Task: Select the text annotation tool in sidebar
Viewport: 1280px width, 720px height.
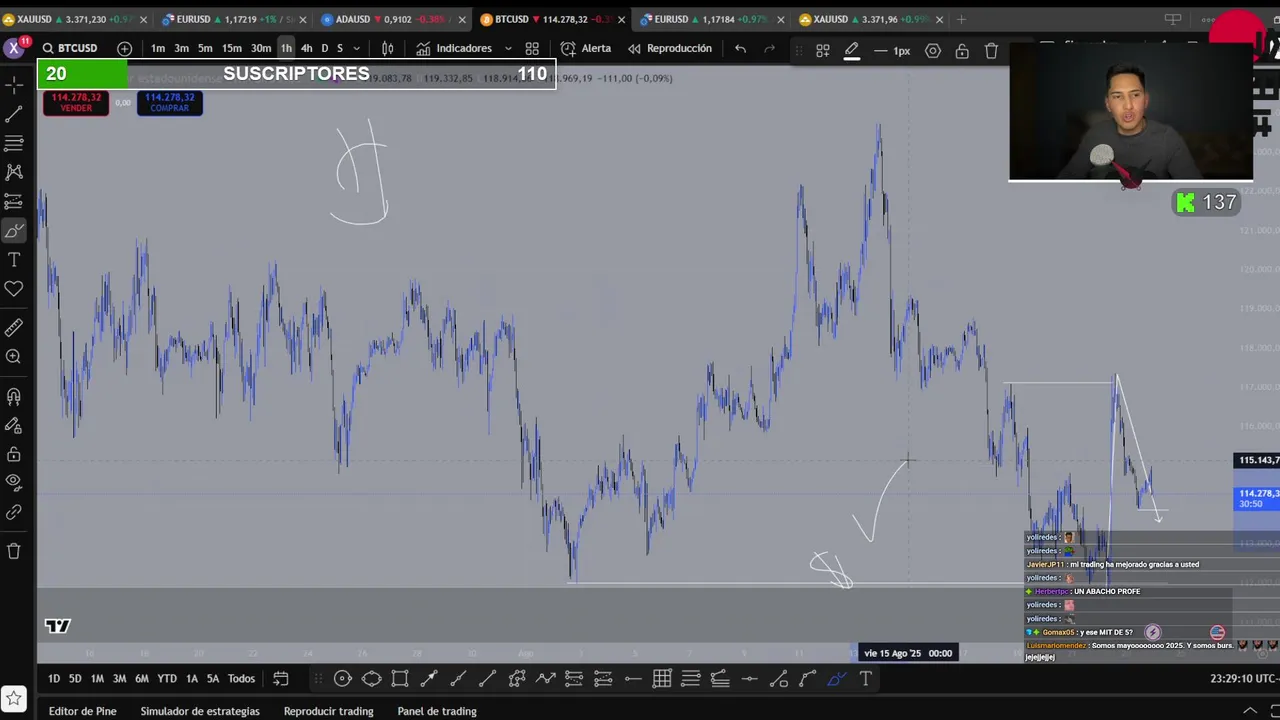Action: click(x=14, y=260)
